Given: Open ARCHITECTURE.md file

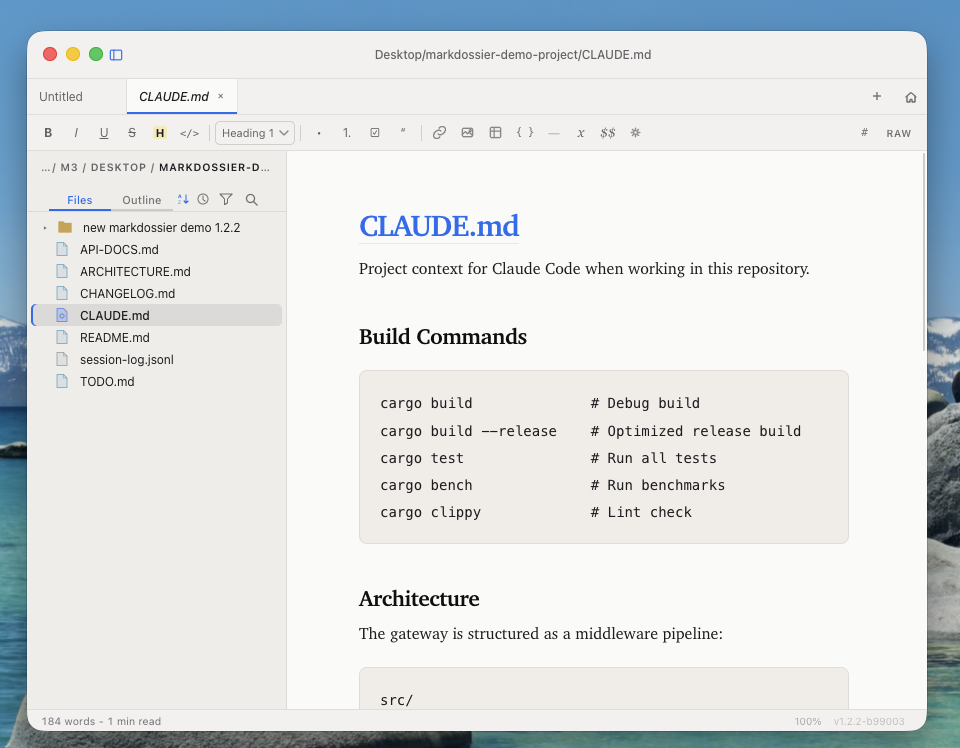Looking at the screenshot, I should [x=156, y=272].
